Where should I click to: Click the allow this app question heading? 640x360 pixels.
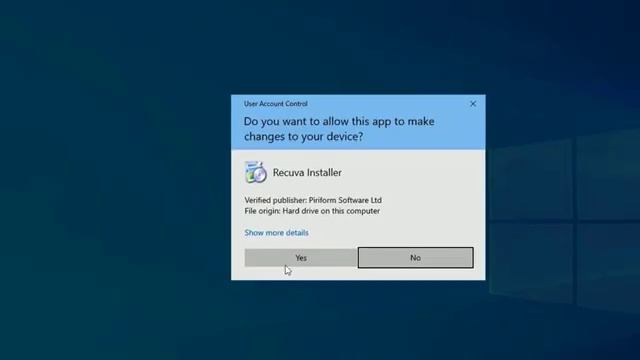(339, 129)
